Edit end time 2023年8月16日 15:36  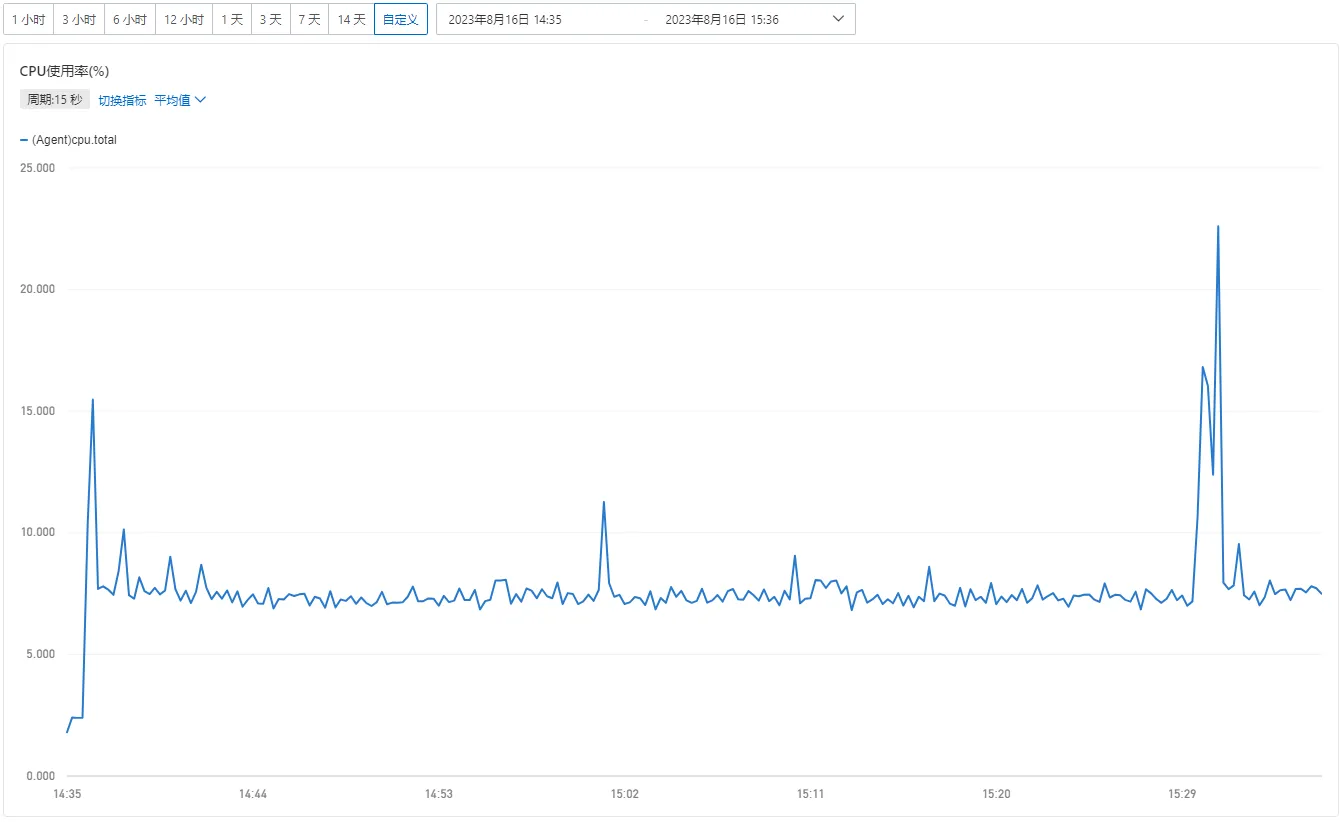point(722,19)
